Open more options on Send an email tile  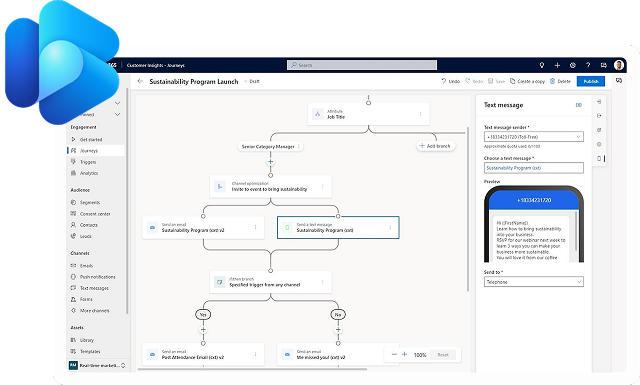tap(256, 227)
